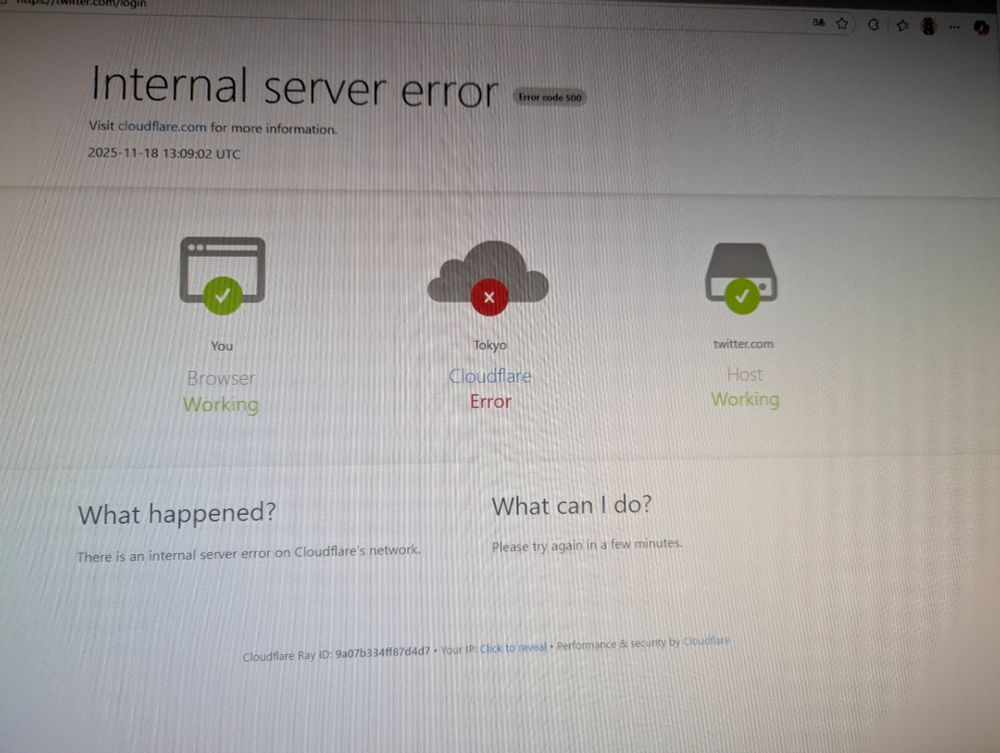Add this page to favorites star
This screenshot has width=1000, height=753.
pos(842,24)
